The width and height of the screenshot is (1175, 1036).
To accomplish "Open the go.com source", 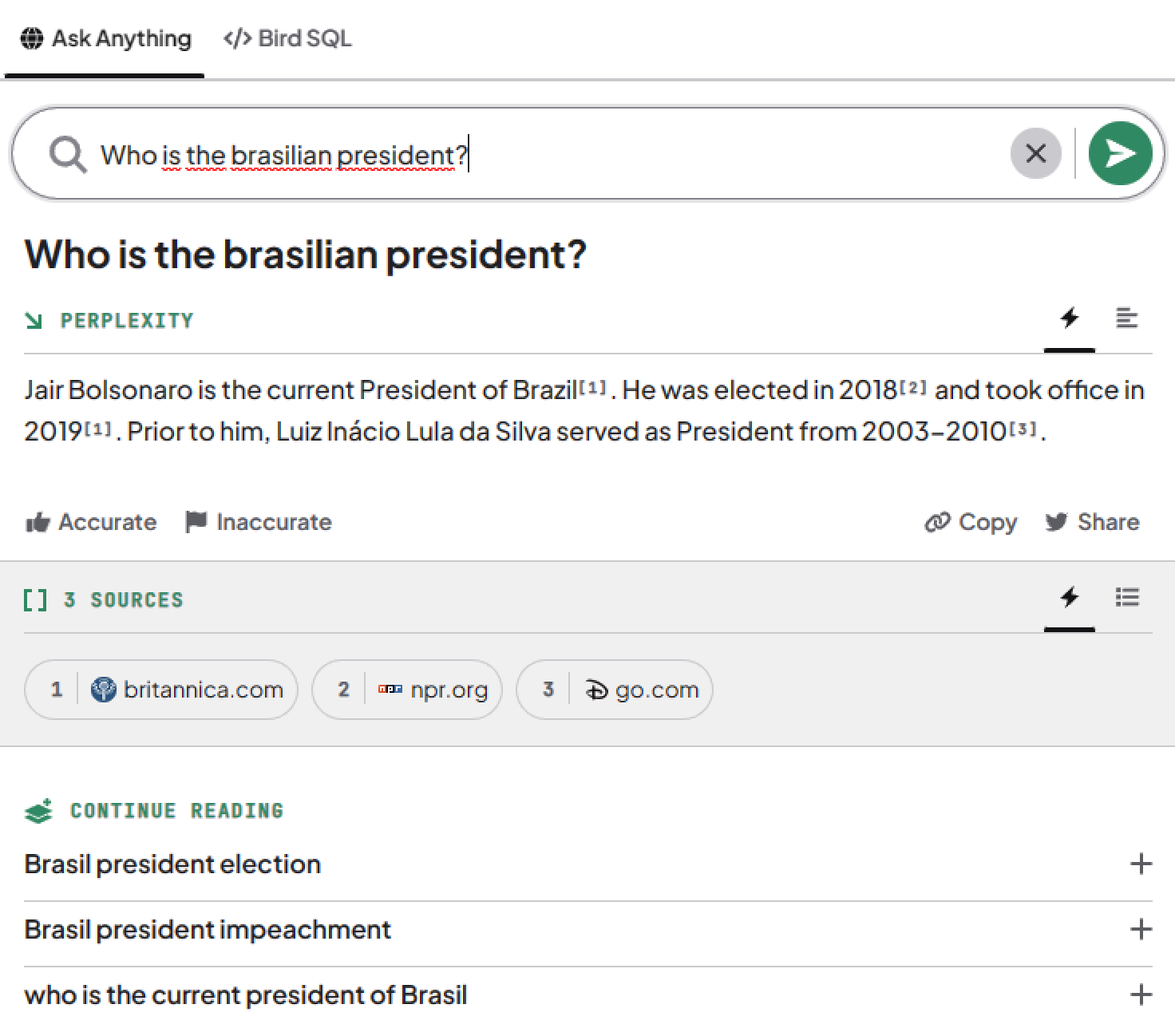I will (x=615, y=690).
